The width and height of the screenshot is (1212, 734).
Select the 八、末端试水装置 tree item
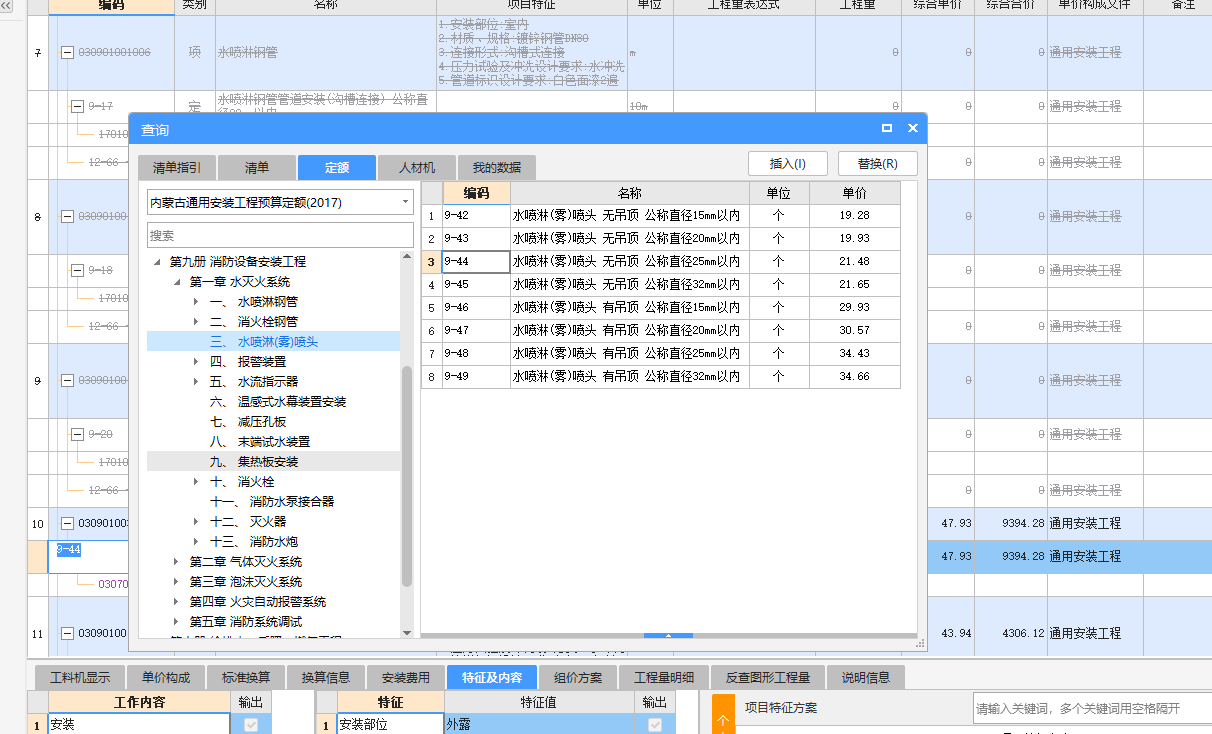tap(260, 442)
